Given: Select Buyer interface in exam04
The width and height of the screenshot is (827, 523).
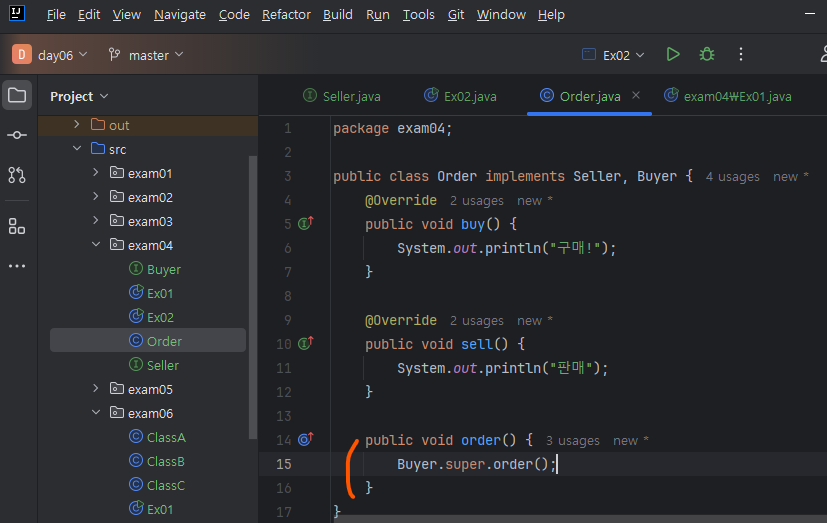Looking at the screenshot, I should (155, 269).
